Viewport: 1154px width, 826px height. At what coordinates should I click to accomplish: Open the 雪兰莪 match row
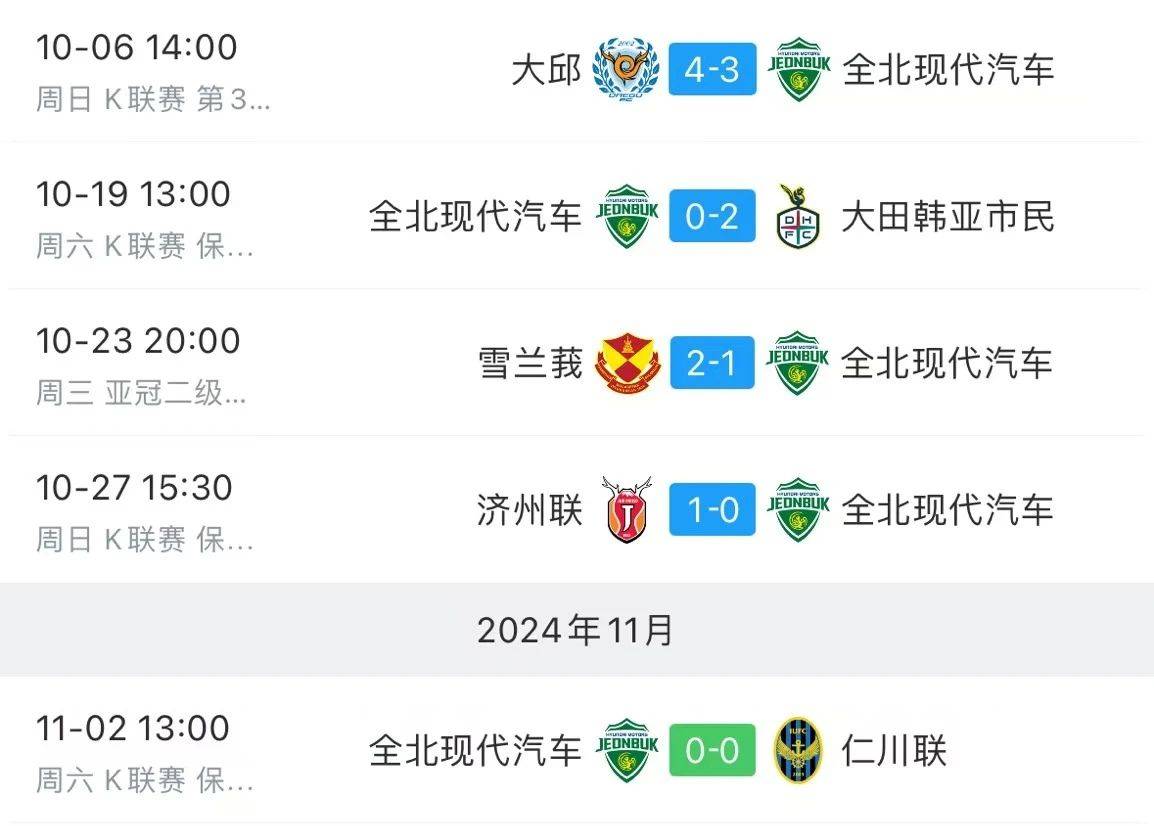[530, 363]
